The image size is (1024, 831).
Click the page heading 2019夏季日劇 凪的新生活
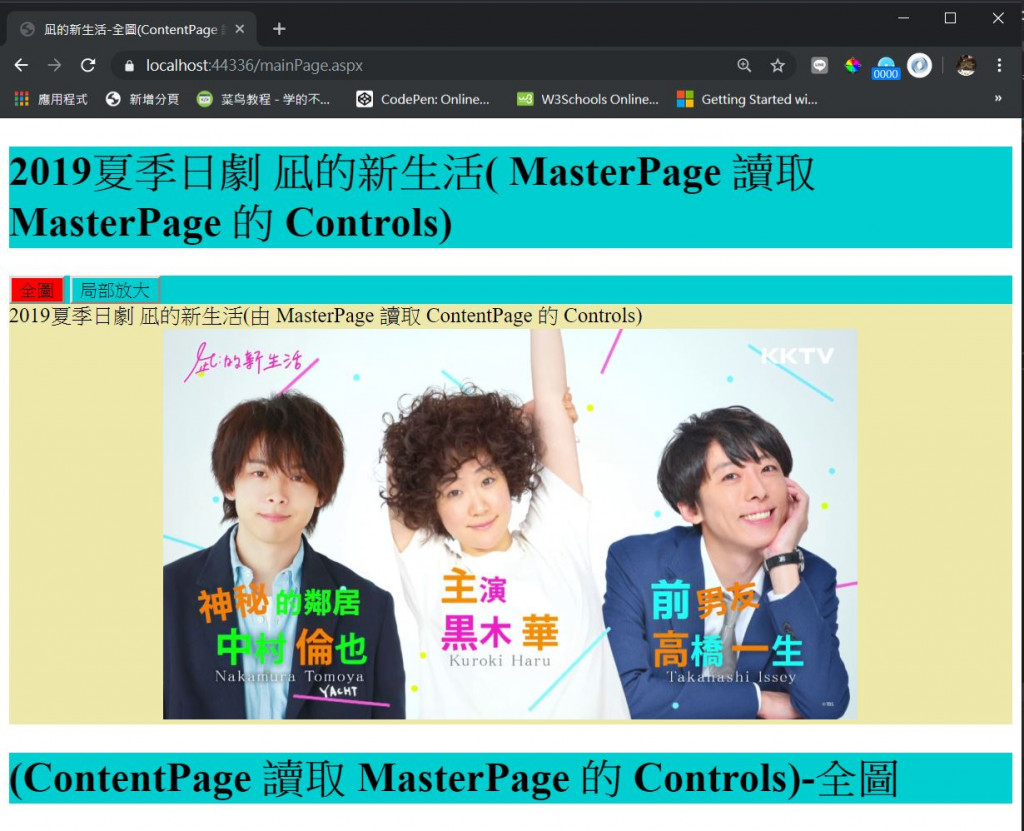coord(511,197)
